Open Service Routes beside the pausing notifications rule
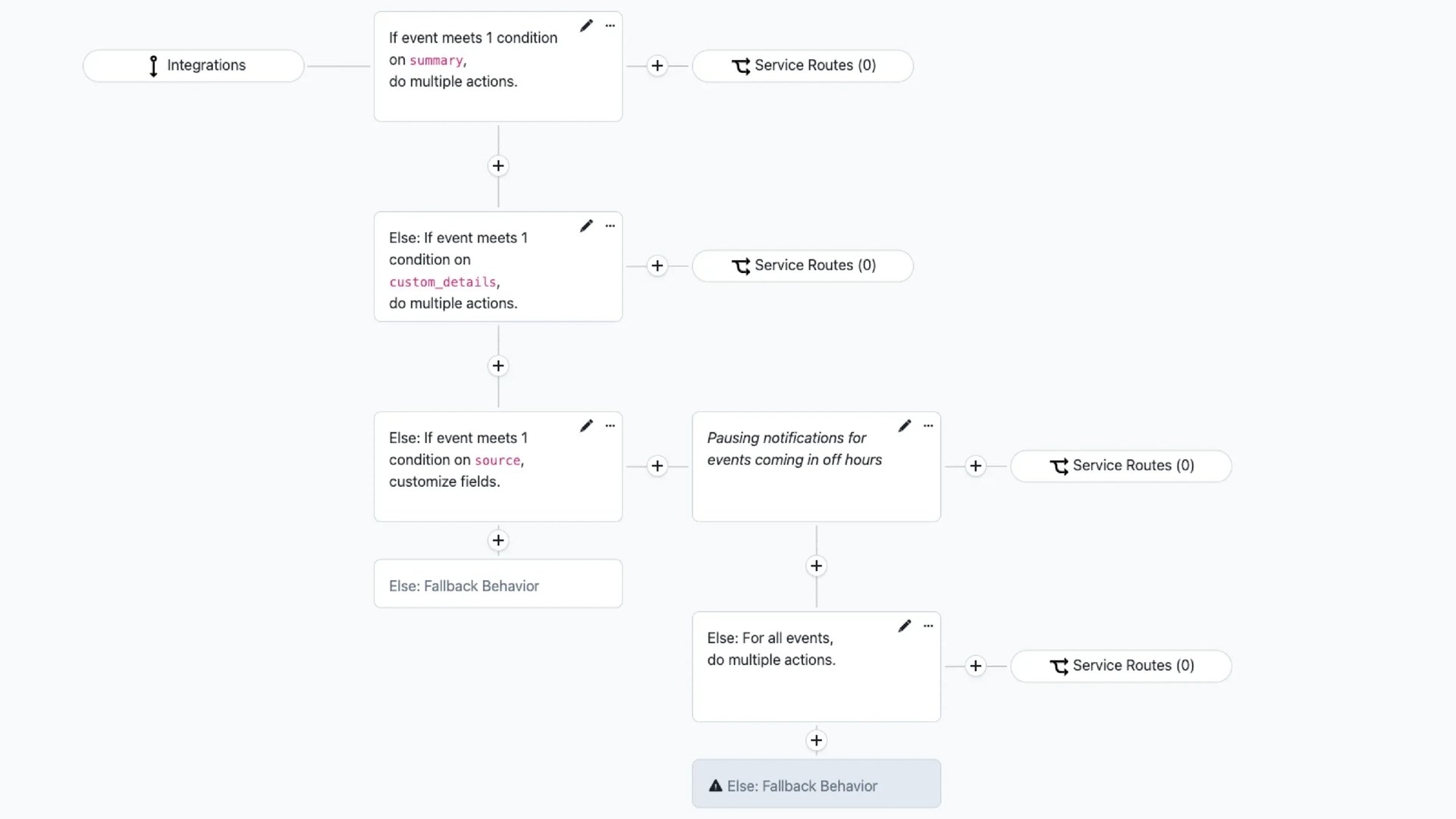 (x=1121, y=466)
